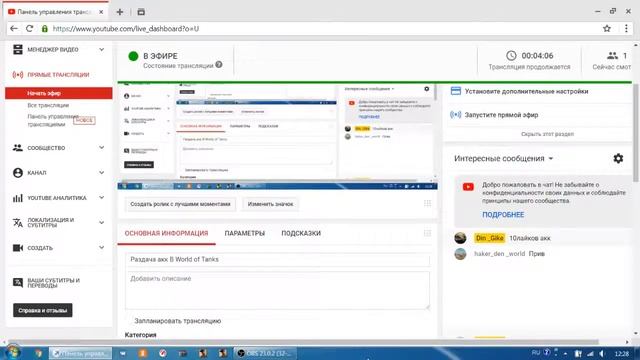Reload the page with the refresh icon

click(x=29, y=29)
